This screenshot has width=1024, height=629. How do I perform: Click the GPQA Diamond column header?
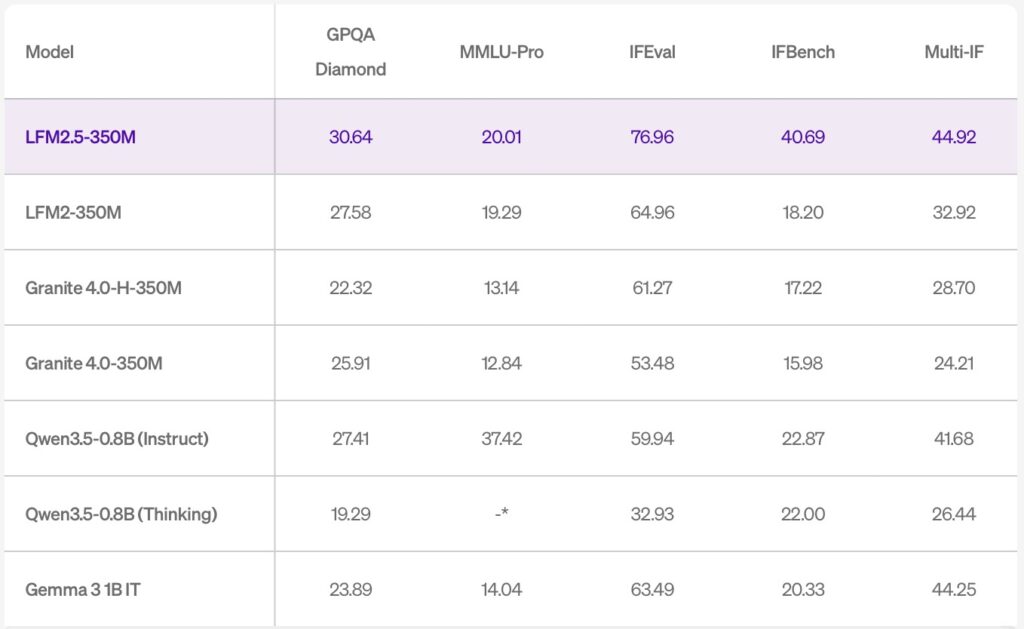(350, 52)
